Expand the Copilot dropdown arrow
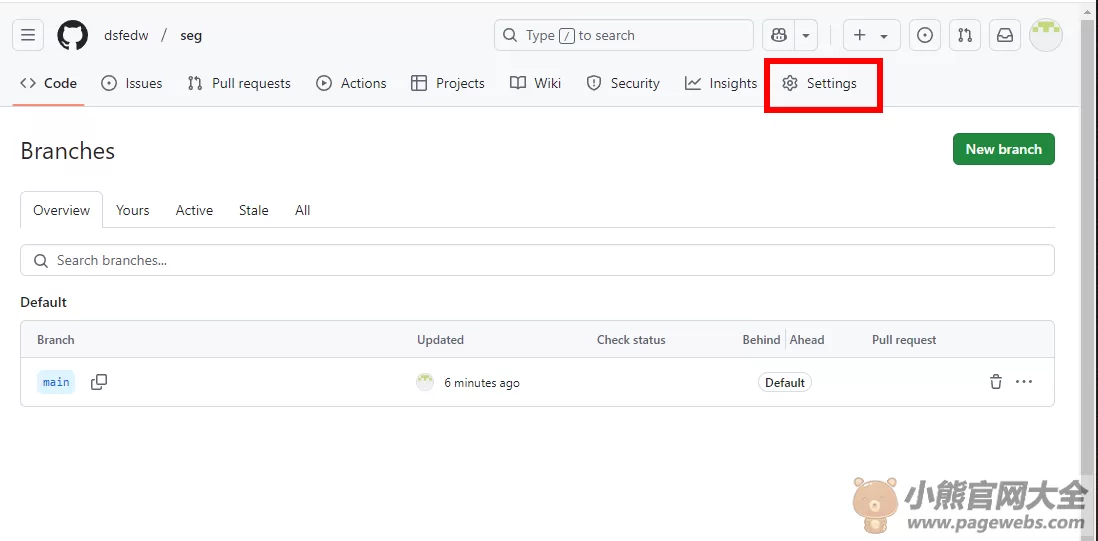Screen dimensions: 1098x541 click(806, 35)
